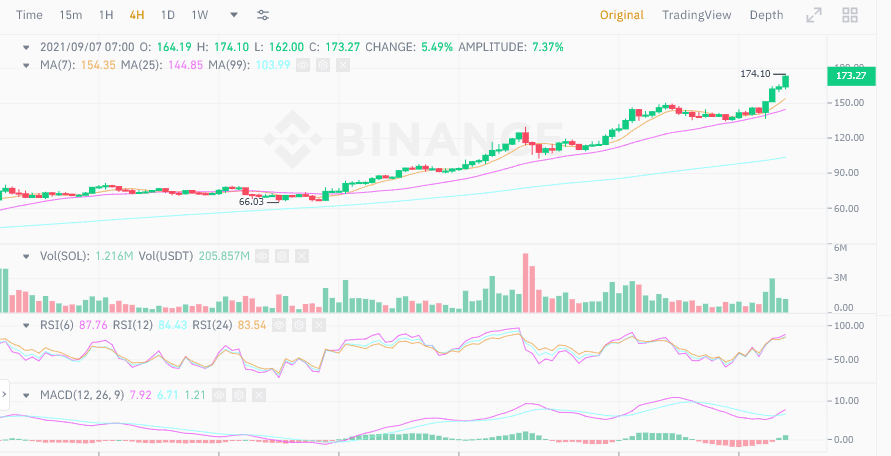Toggle MACD indicator visibility eye
Viewport: 891px width, 456px height.
coord(219,395)
